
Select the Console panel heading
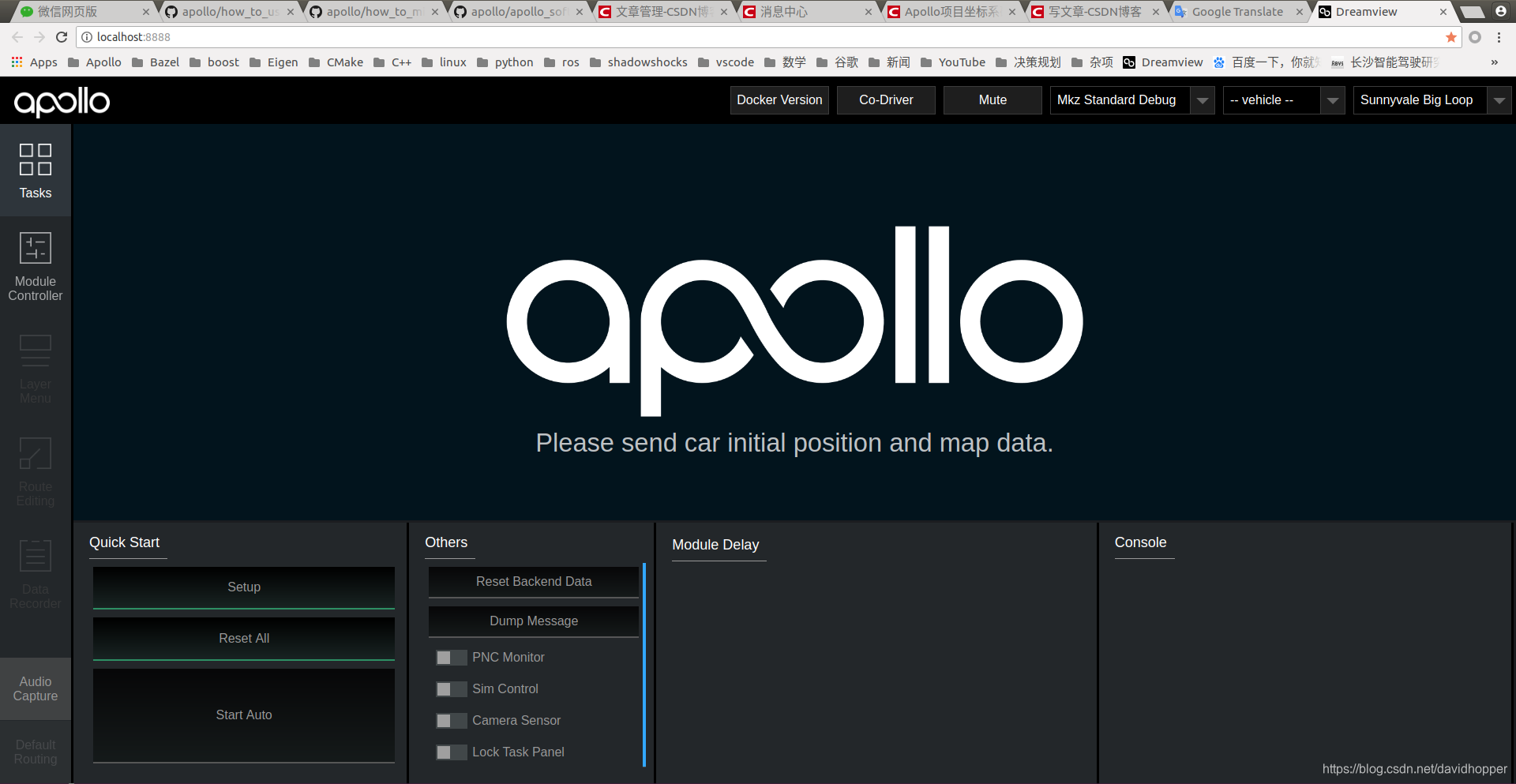[x=1140, y=542]
